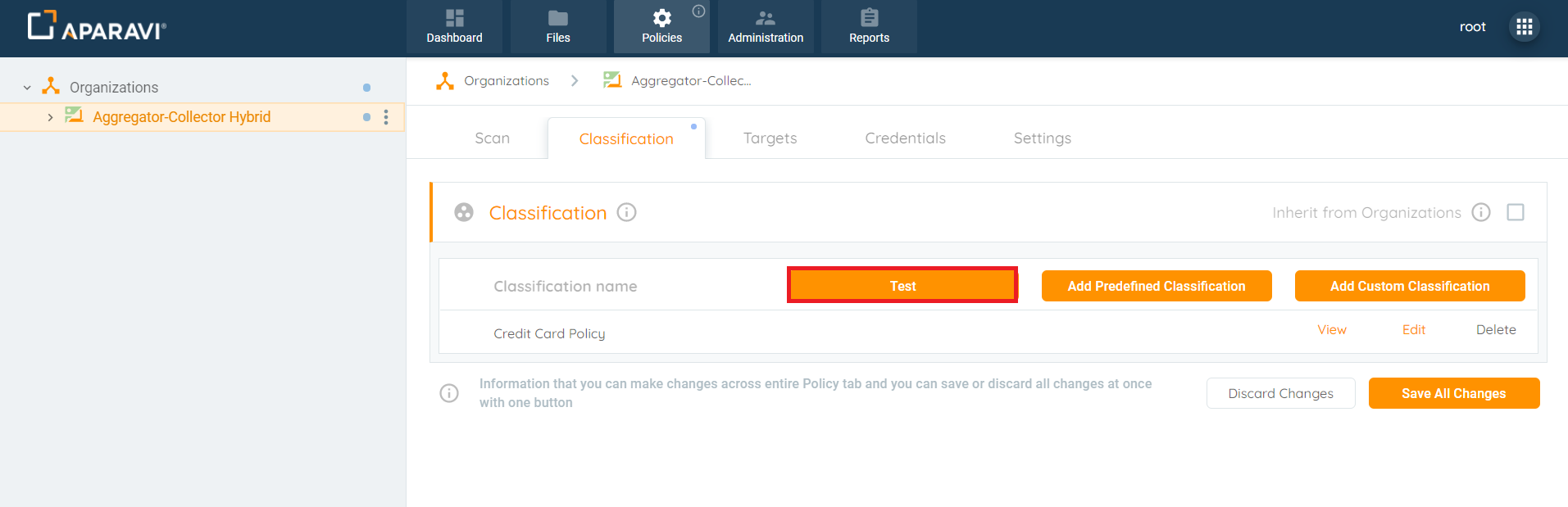Click the highlighted Test button
The image size is (1568, 507).
point(902,286)
